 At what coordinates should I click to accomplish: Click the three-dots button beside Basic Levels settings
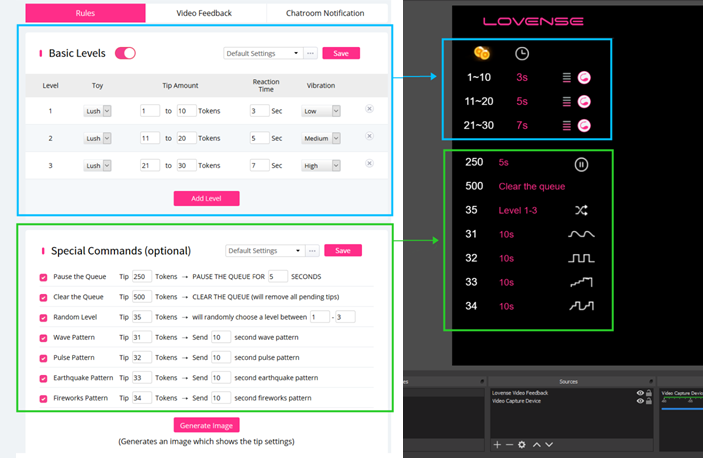(311, 53)
